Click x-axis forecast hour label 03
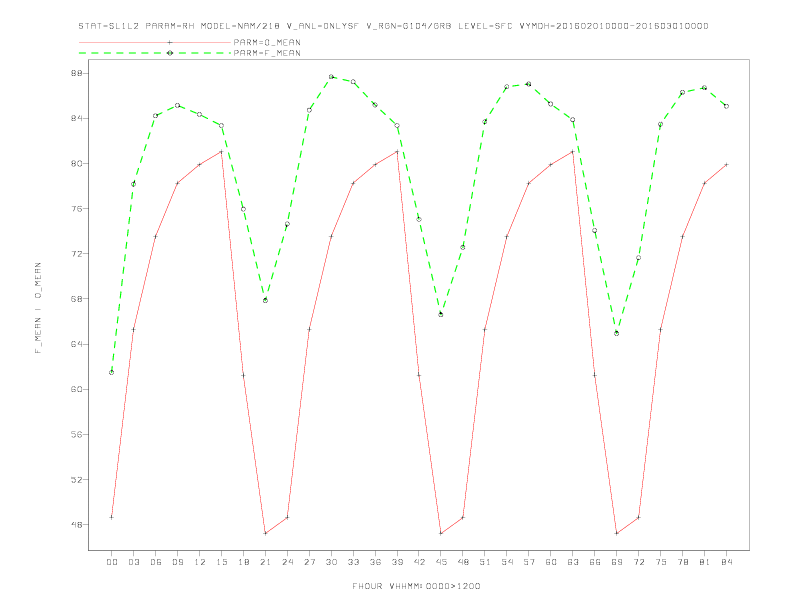 133,562
